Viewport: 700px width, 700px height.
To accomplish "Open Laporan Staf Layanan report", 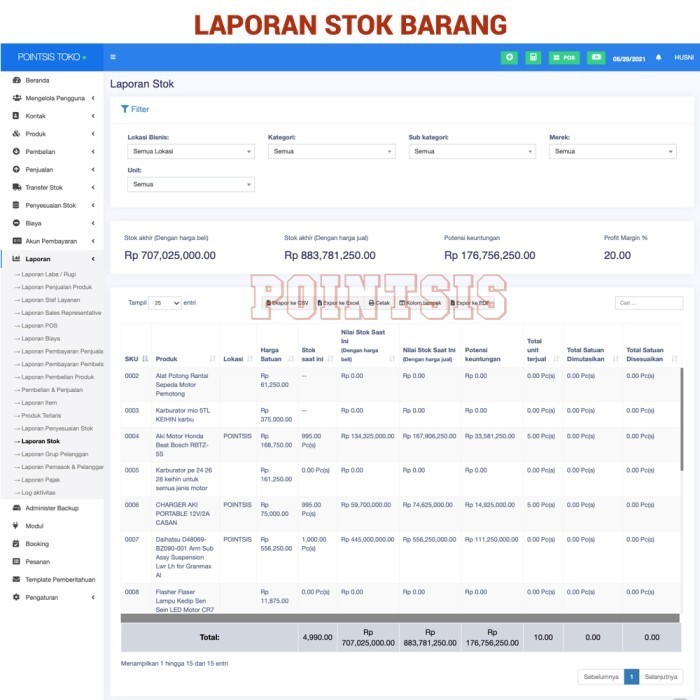I will (50, 300).
